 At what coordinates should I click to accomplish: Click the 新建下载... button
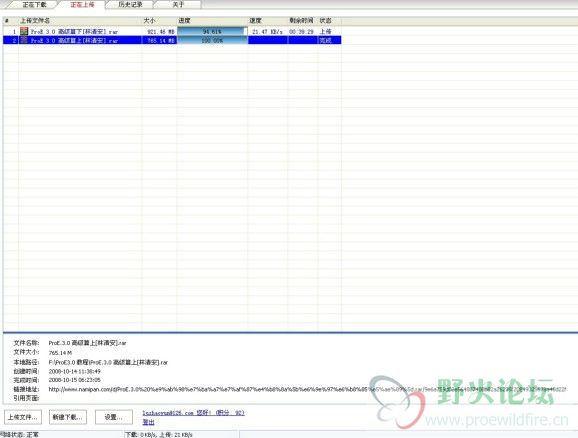click(x=68, y=417)
